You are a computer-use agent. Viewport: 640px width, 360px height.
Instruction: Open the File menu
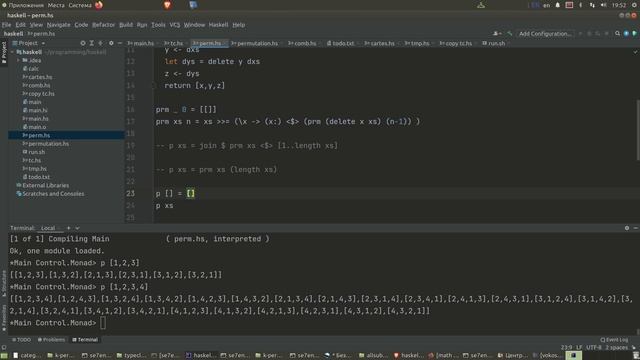pyautogui.click(x=6, y=24)
